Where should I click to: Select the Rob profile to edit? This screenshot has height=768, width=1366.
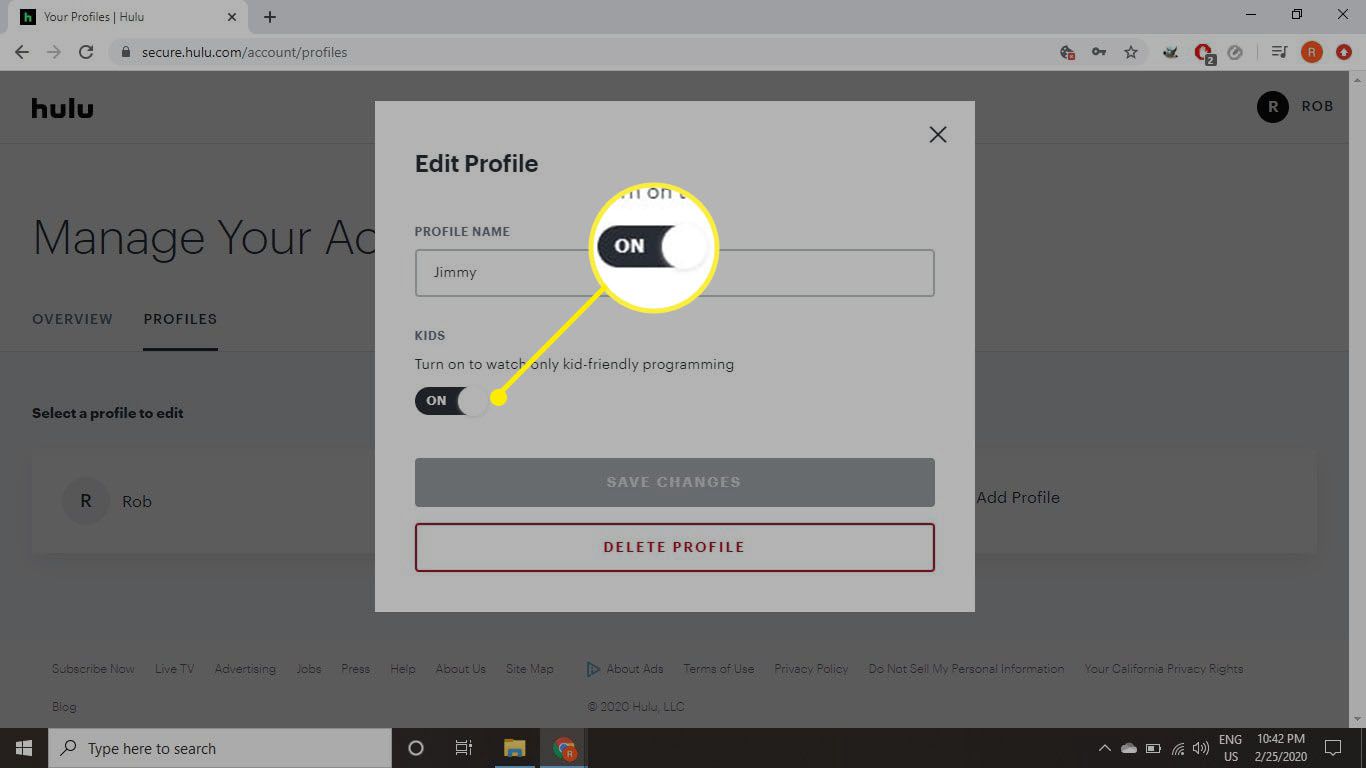click(108, 501)
